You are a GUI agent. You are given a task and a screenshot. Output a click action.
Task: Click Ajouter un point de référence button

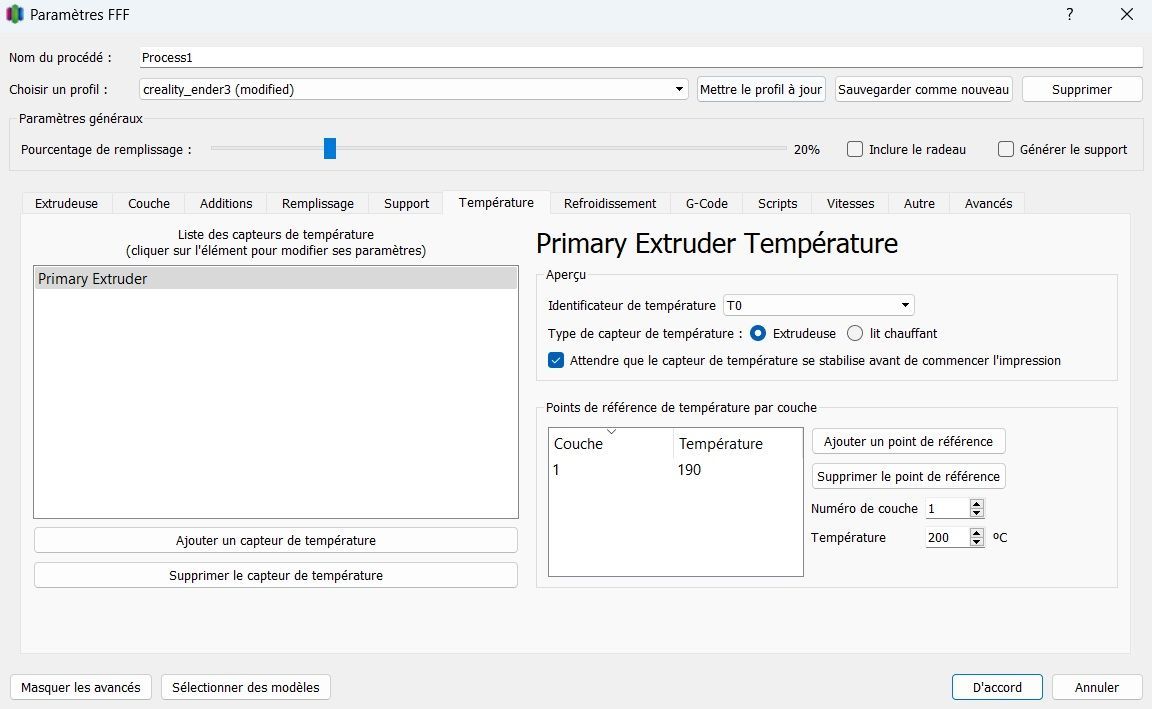908,441
